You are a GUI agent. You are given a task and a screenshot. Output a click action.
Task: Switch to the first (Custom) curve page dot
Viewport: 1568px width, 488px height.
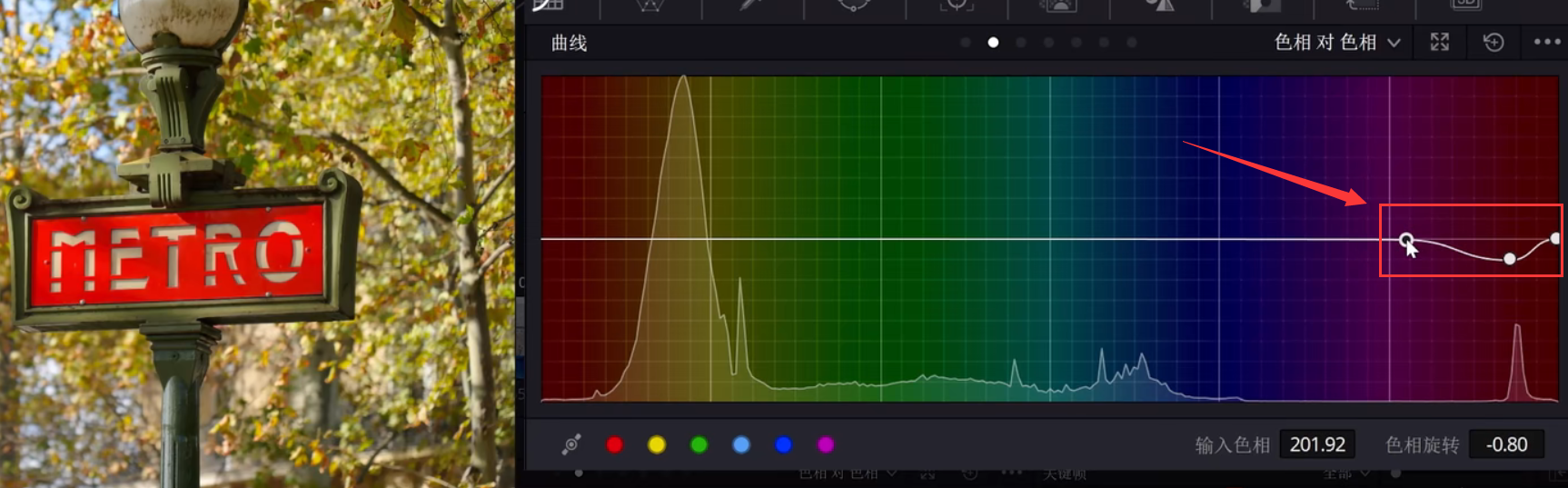click(x=966, y=43)
